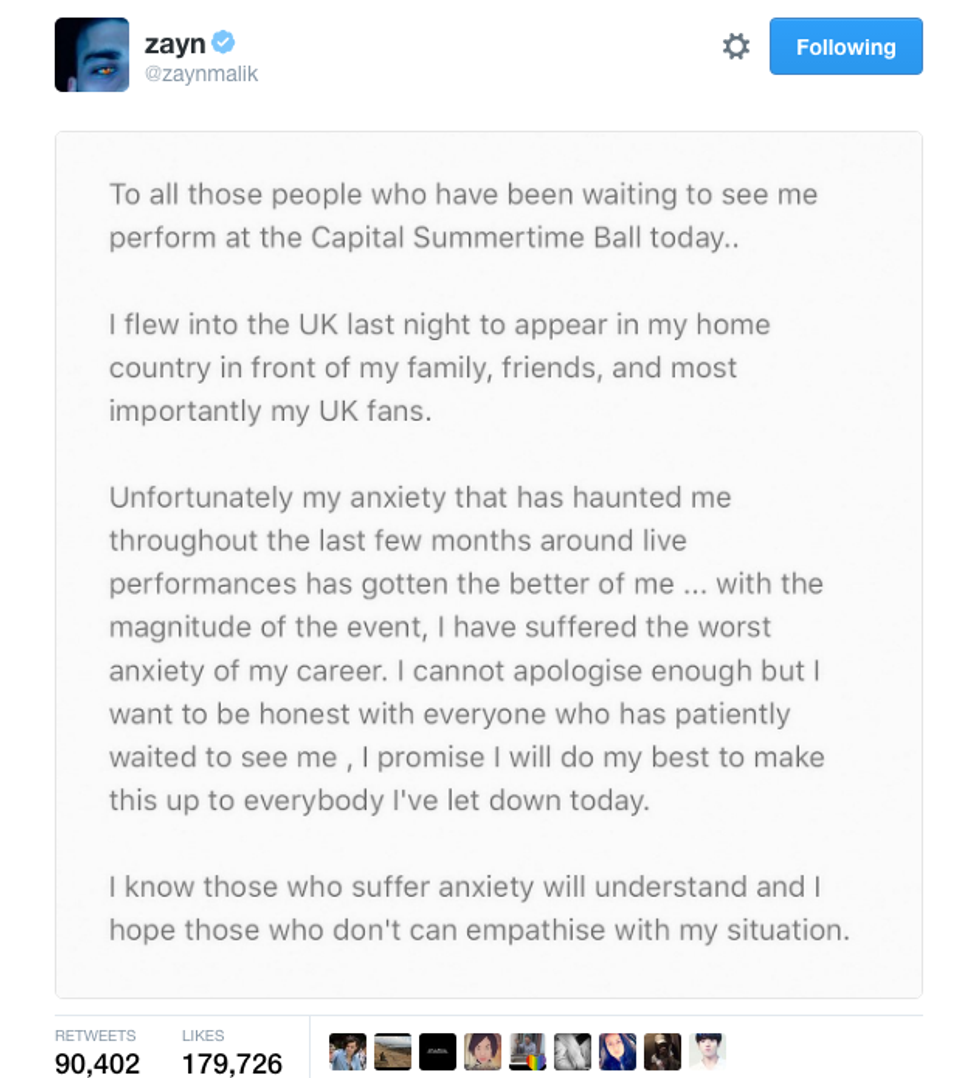Click the paragraph starting "Unfortunately my anxiety"
980x1078 pixels.
[x=466, y=649]
